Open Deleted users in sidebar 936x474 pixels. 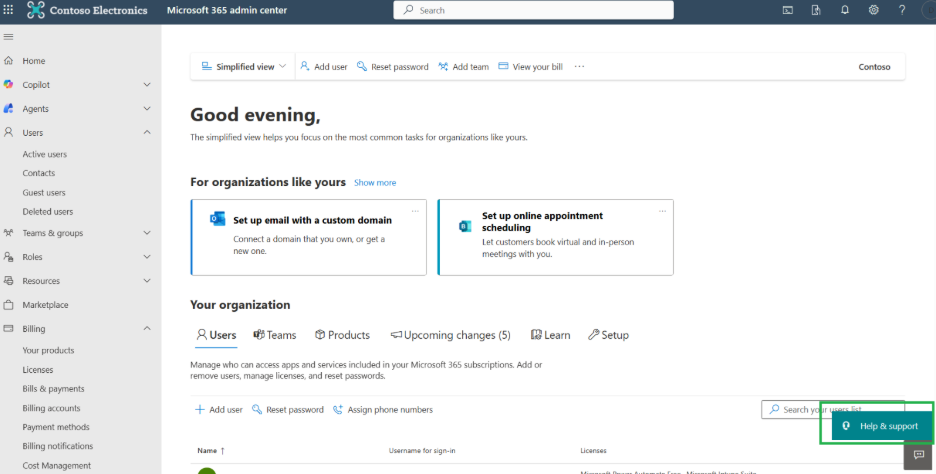pyautogui.click(x=48, y=212)
